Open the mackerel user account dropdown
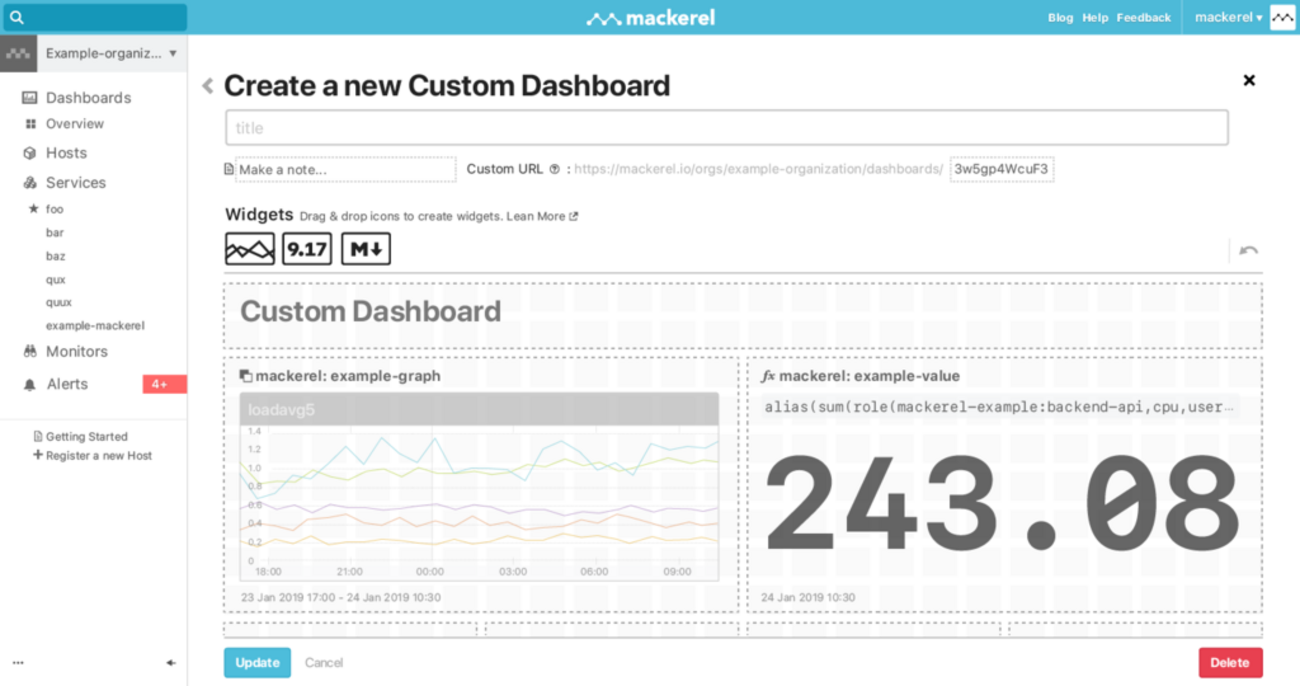Screen dimensions: 1300x686 pos(1229,17)
